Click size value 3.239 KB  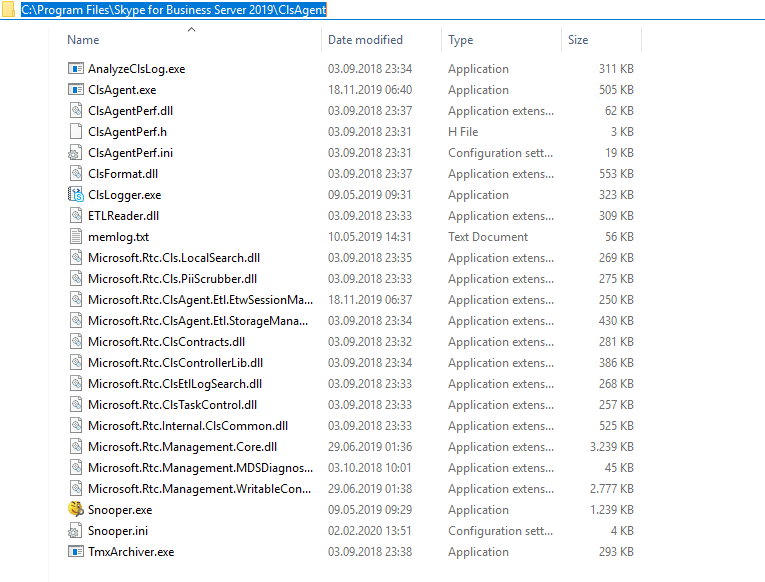click(611, 446)
